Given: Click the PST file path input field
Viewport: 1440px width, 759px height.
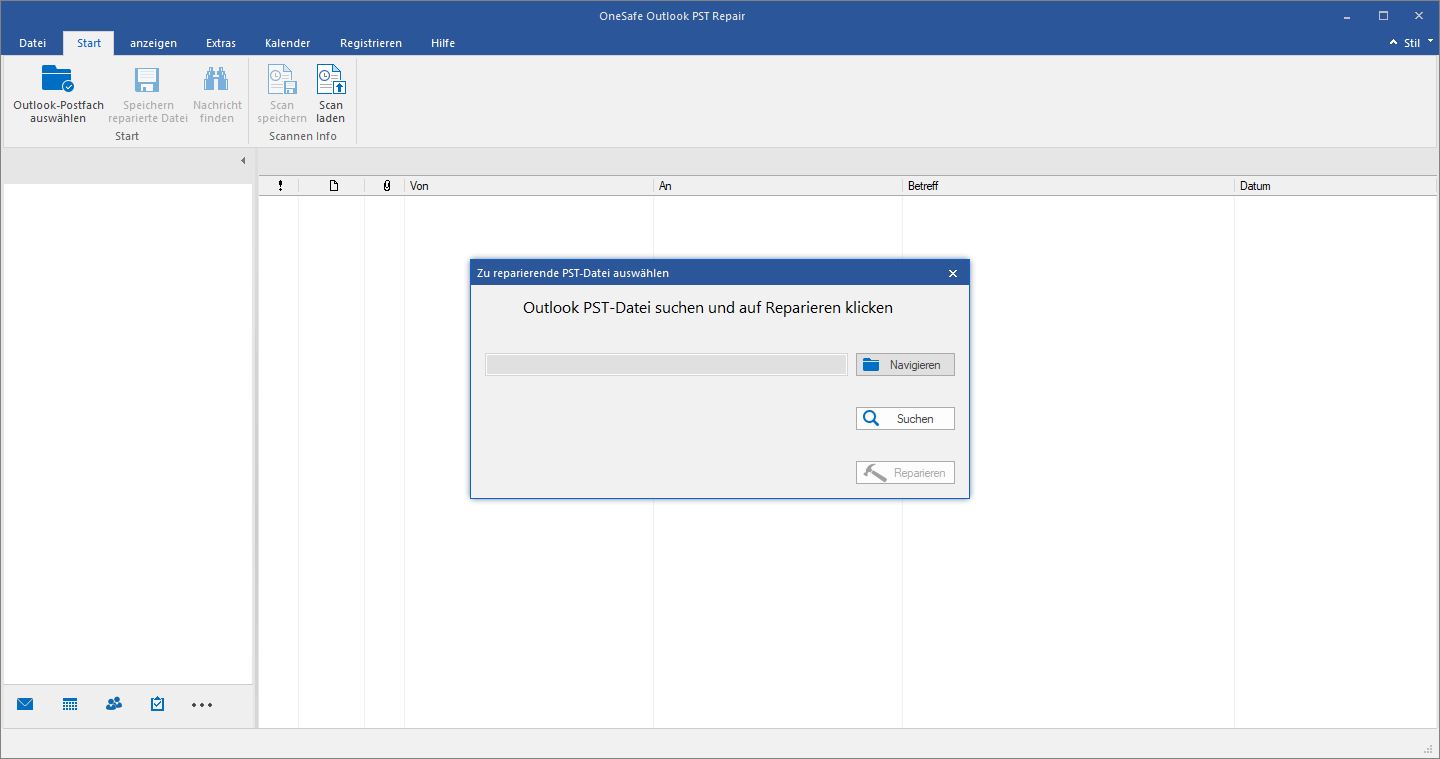Looking at the screenshot, I should 666,365.
